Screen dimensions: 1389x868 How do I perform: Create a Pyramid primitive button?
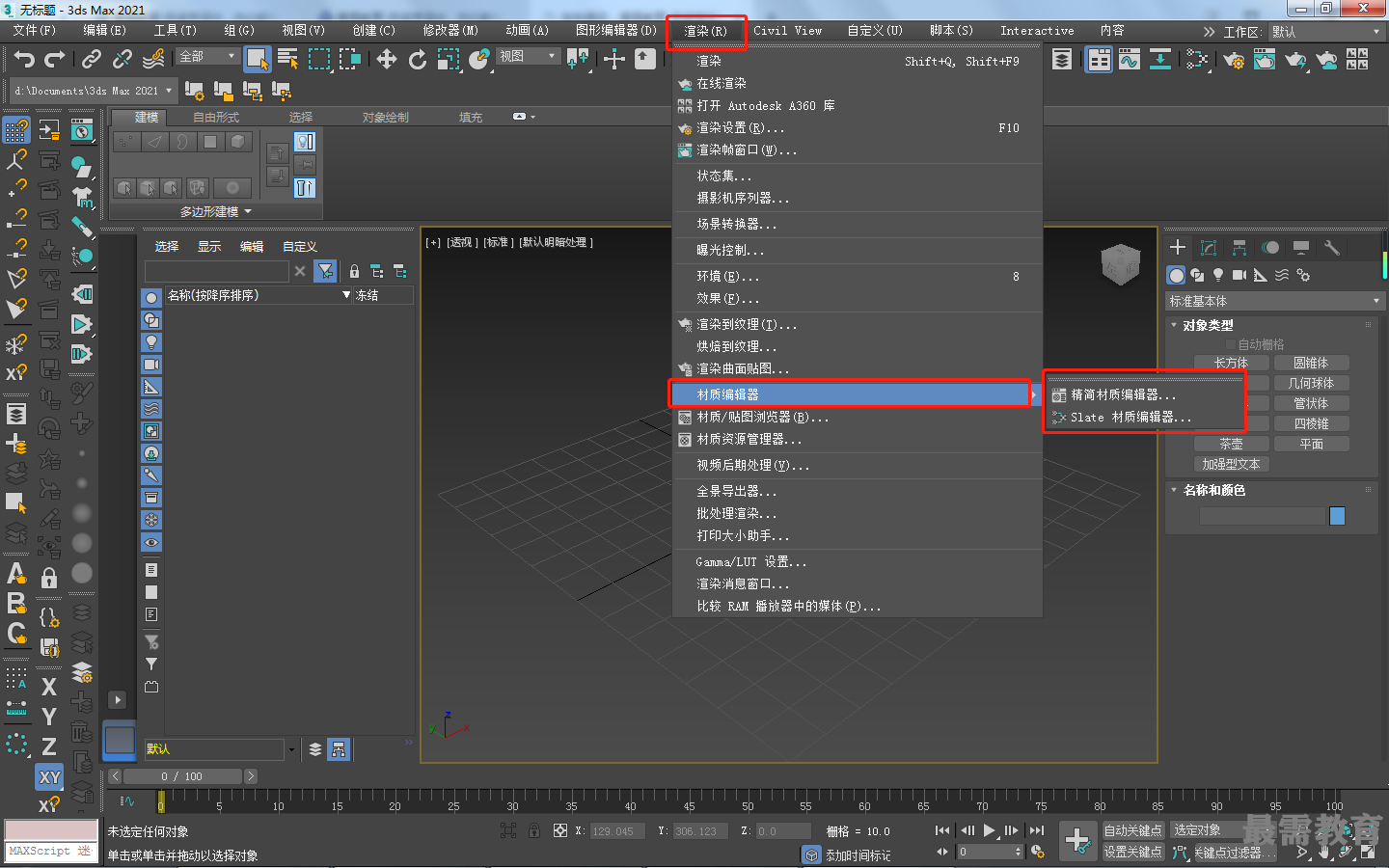click(x=1311, y=424)
